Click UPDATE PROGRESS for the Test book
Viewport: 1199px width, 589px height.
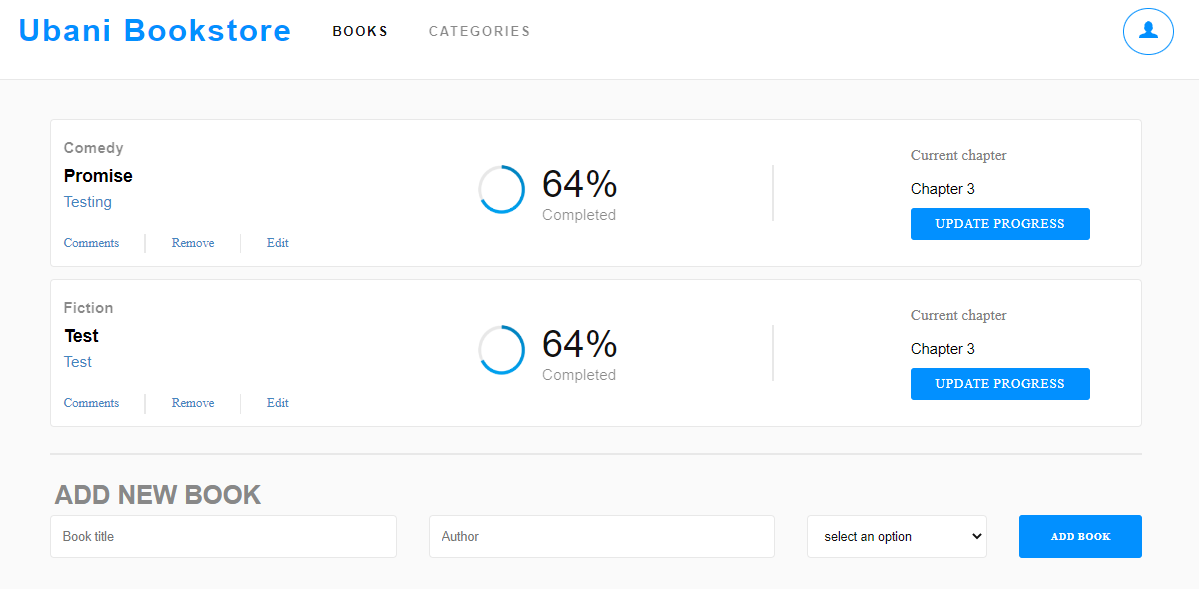pyautogui.click(x=999, y=383)
